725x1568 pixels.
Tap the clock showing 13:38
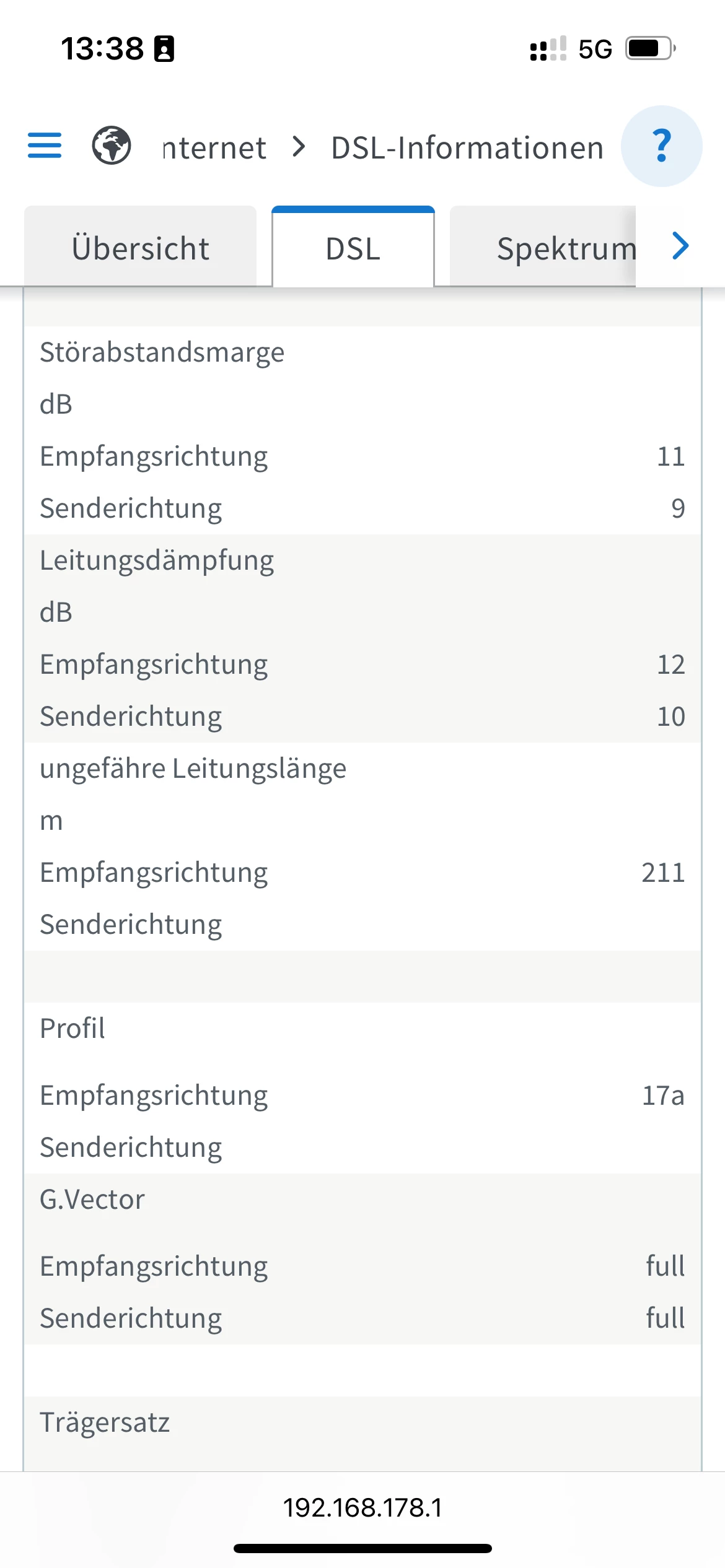pyautogui.click(x=102, y=49)
